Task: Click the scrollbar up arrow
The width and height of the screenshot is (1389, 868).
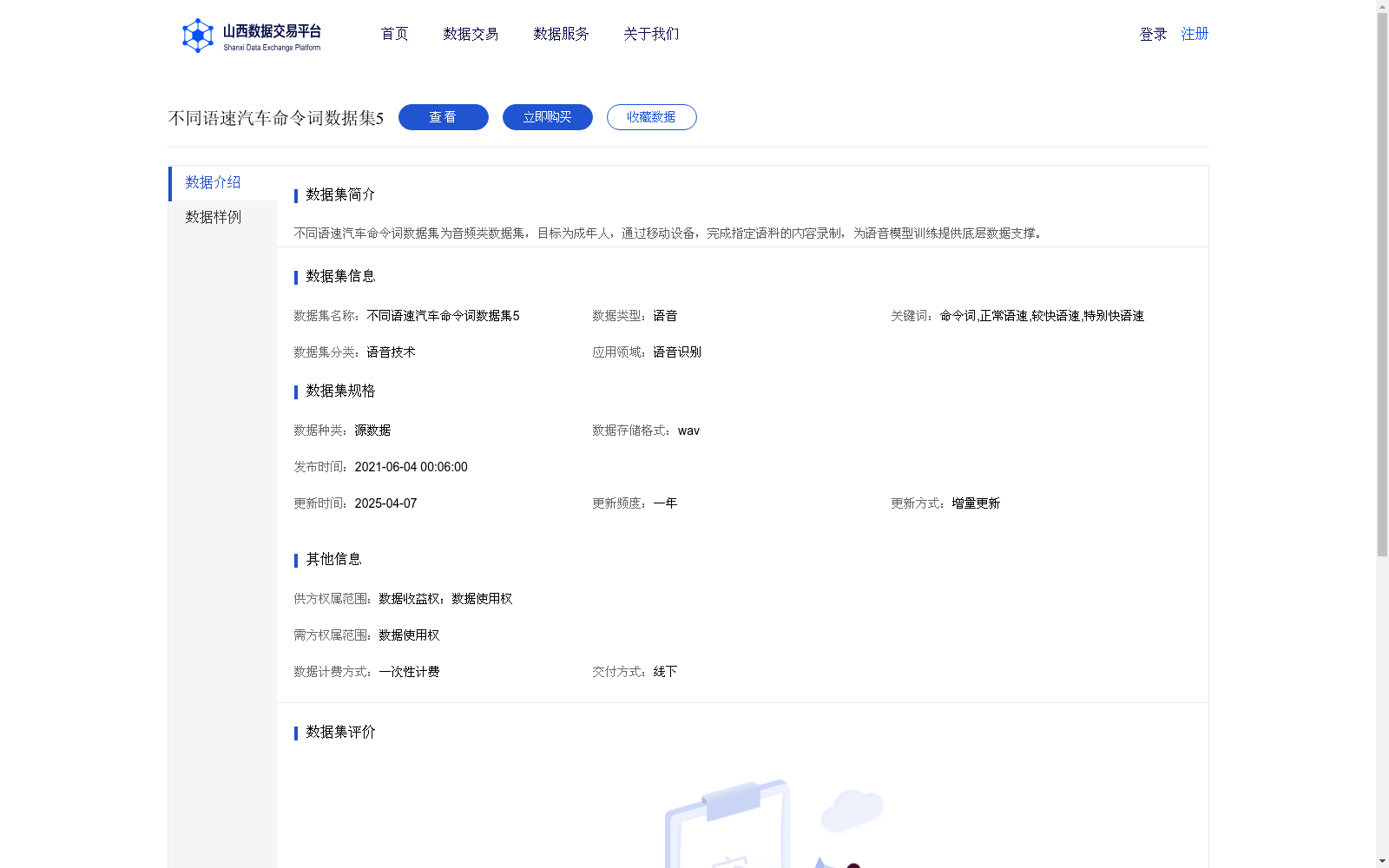Action: pyautogui.click(x=1382, y=6)
